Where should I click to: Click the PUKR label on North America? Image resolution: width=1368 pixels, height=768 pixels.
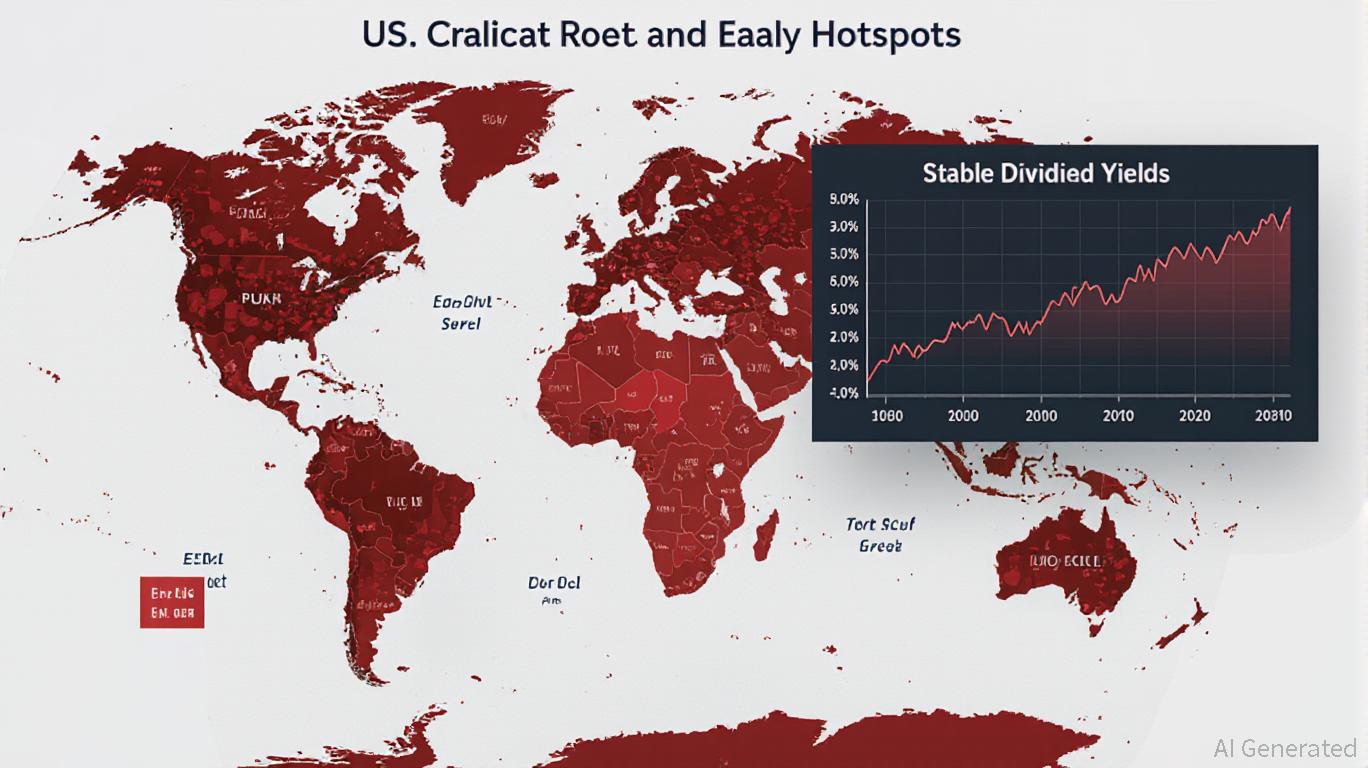click(262, 298)
